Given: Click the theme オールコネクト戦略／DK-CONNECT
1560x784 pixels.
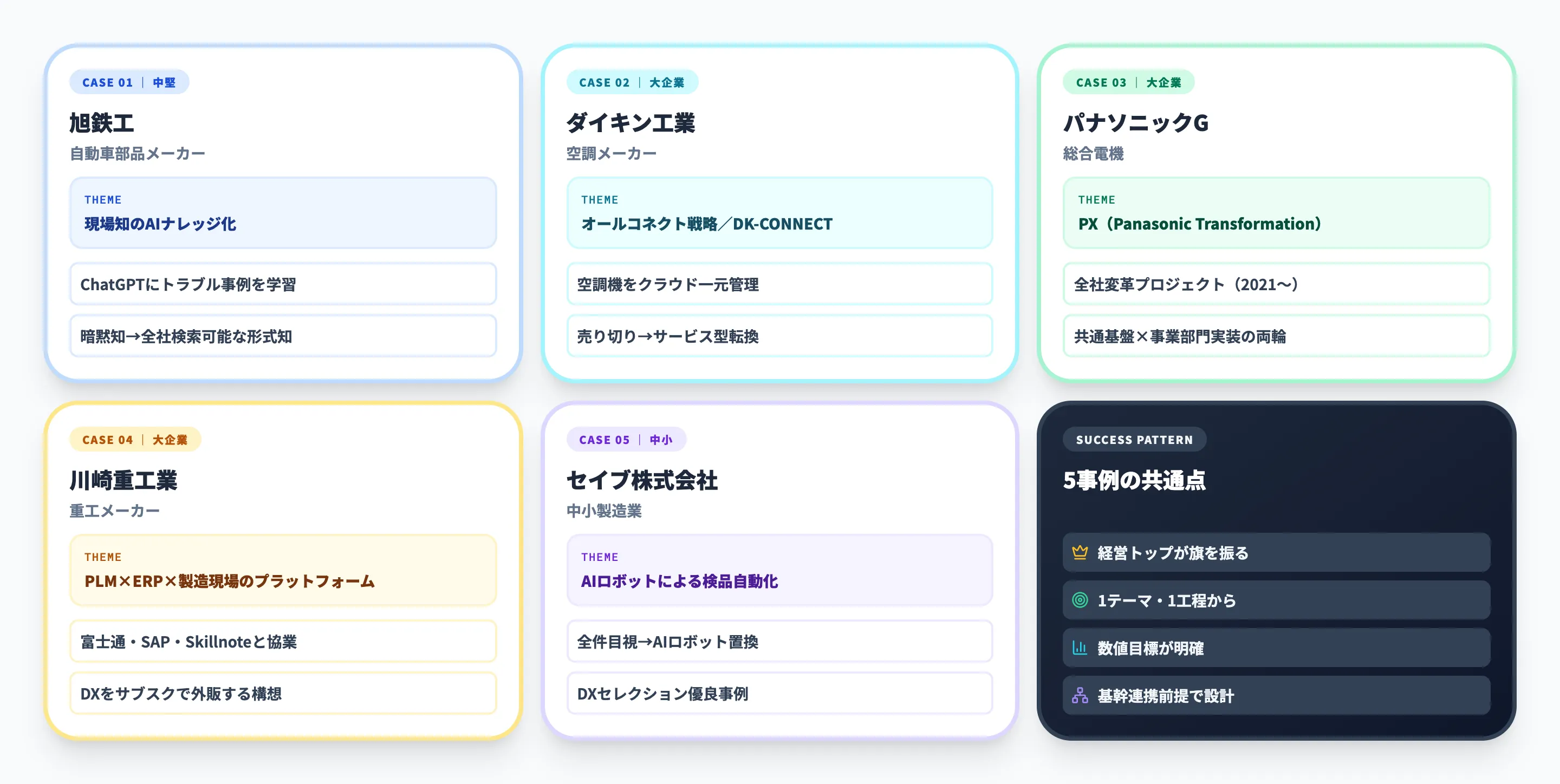Looking at the screenshot, I should tap(707, 224).
